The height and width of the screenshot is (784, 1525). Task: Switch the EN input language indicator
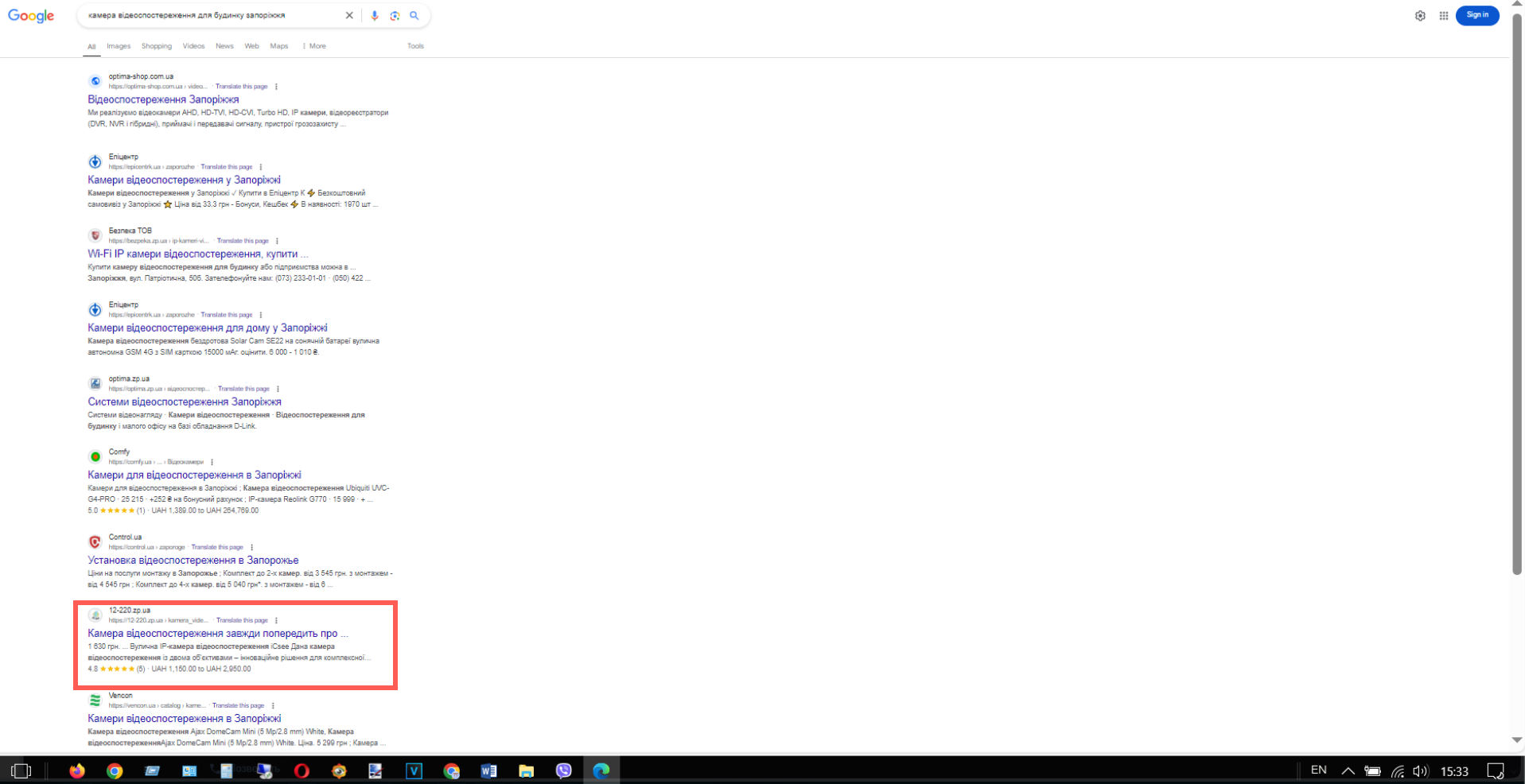(1318, 770)
